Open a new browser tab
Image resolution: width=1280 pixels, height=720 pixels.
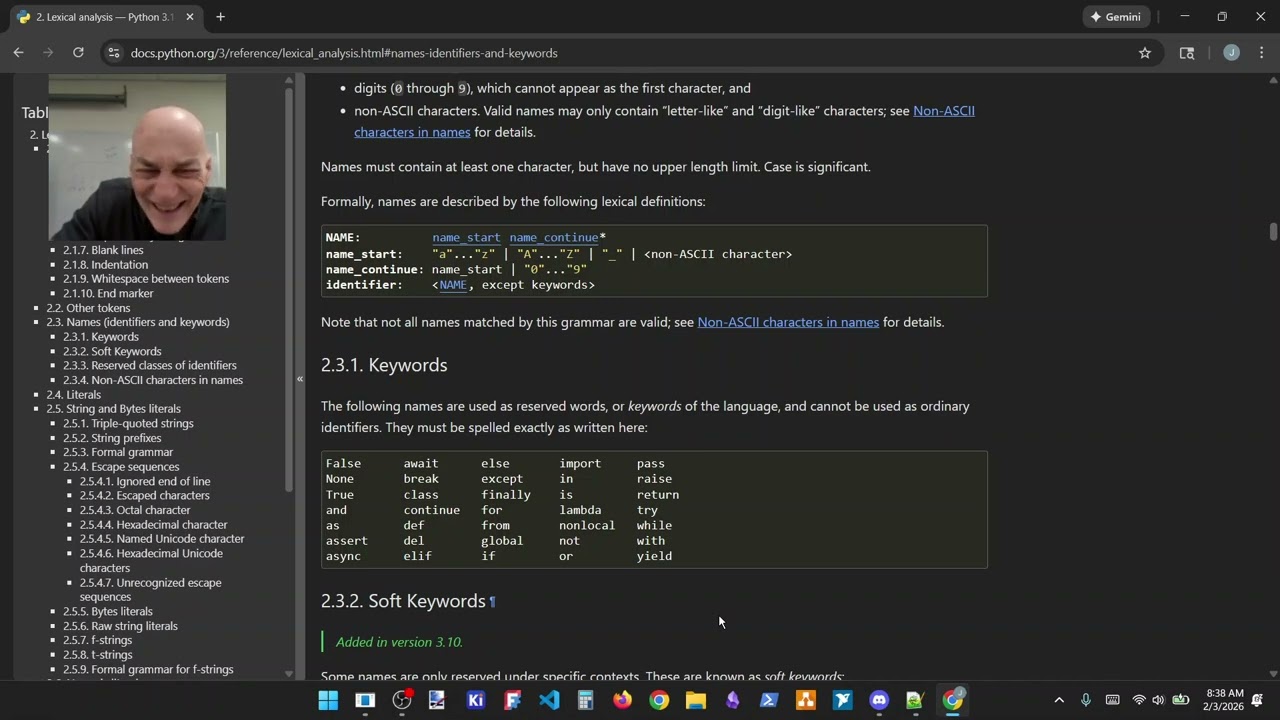click(x=220, y=17)
